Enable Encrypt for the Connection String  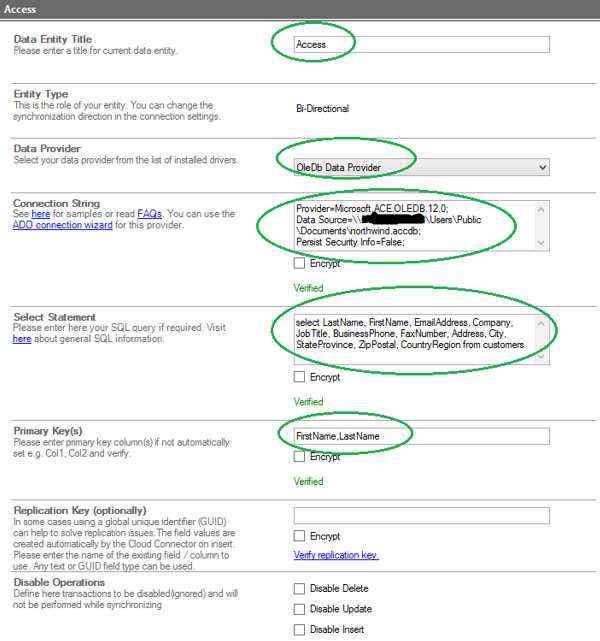(300, 265)
